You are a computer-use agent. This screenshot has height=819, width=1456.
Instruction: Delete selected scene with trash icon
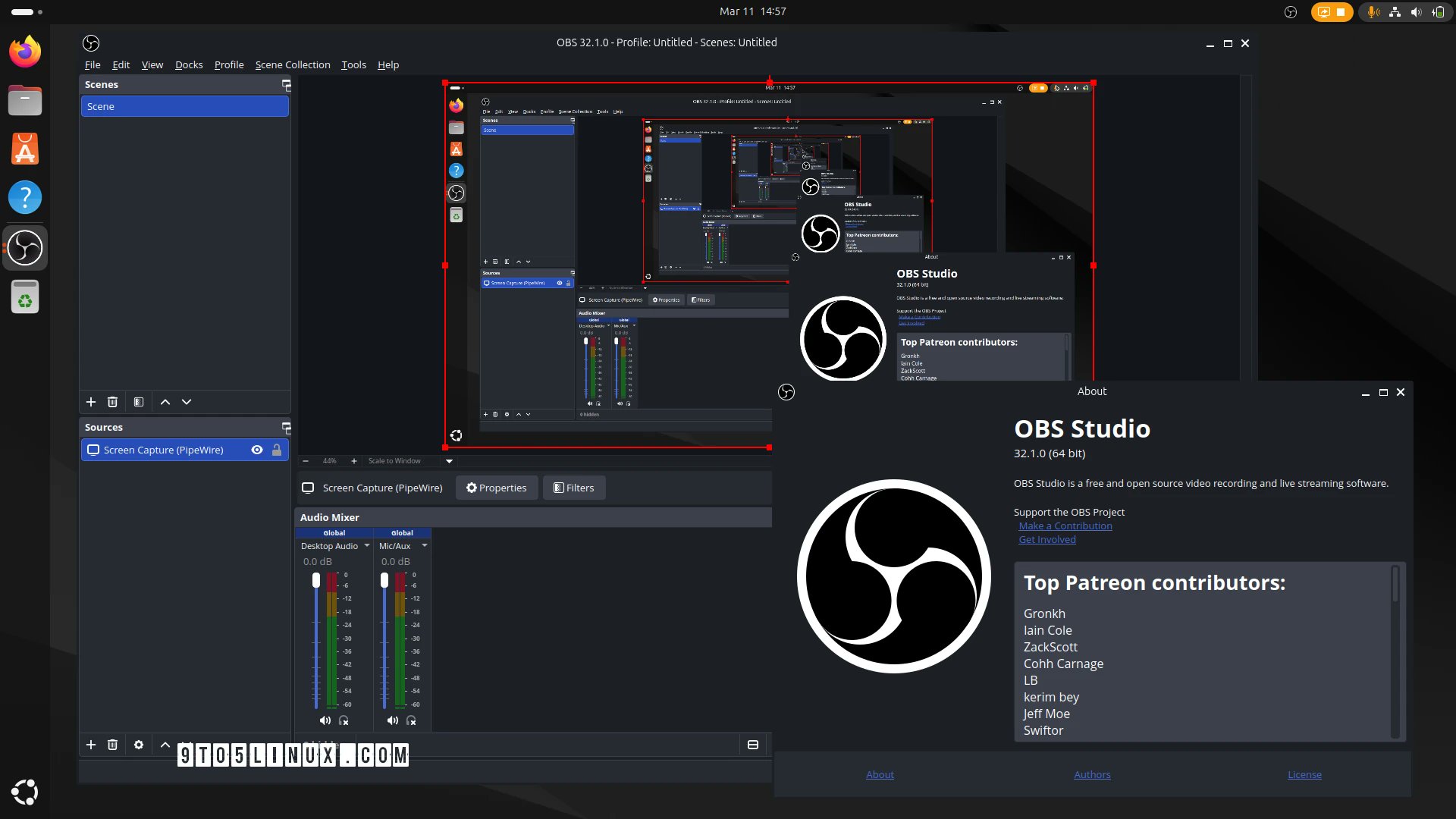(112, 402)
